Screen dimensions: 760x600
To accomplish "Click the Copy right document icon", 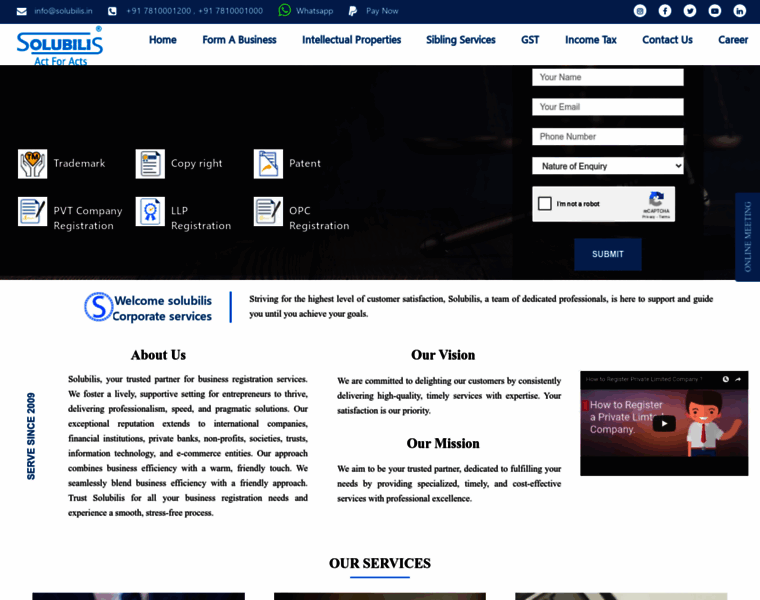I will 150,164.
